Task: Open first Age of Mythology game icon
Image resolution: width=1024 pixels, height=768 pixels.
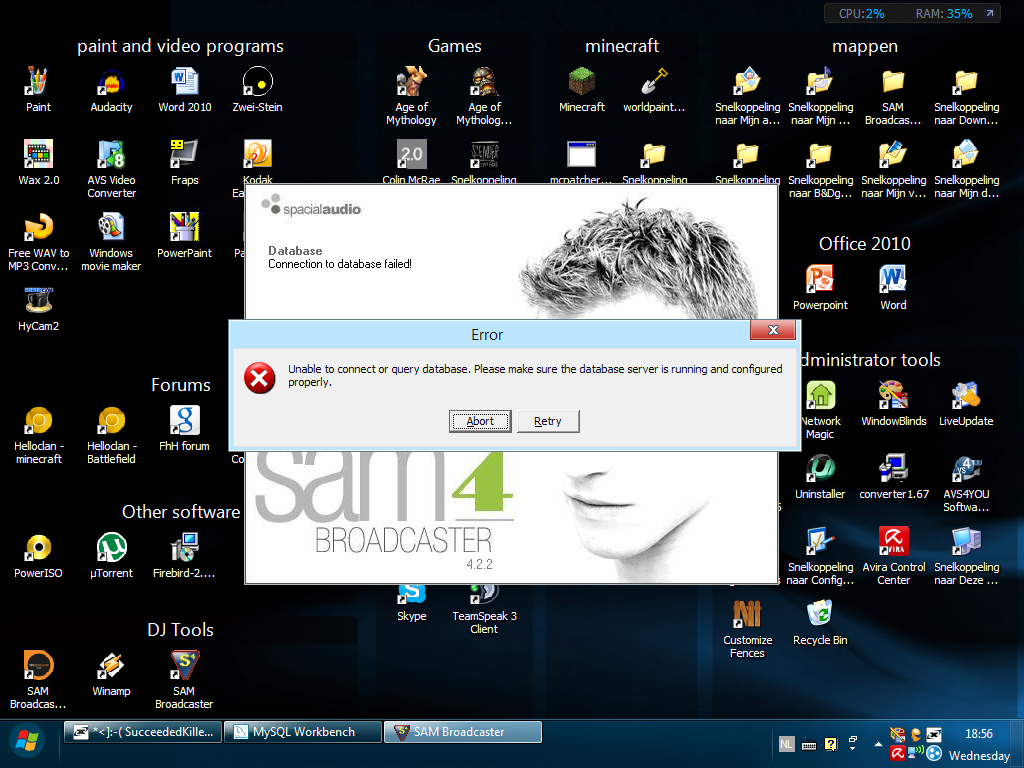Action: (x=411, y=95)
